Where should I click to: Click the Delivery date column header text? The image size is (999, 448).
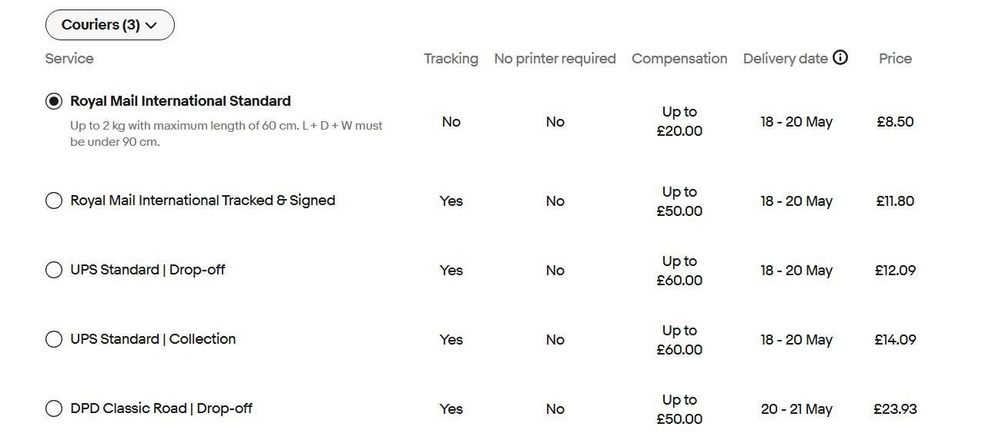pyautogui.click(x=786, y=59)
